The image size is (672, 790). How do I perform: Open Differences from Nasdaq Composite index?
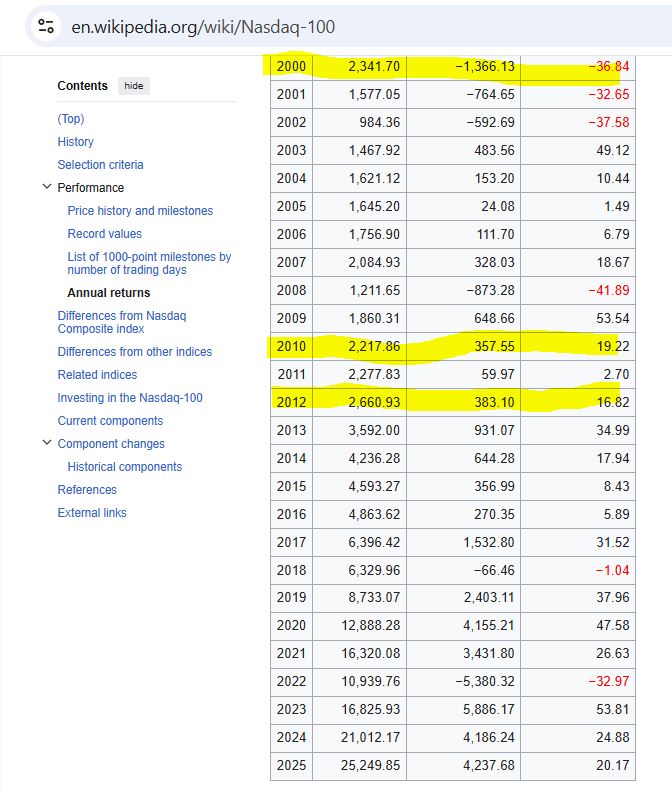[x=122, y=322]
